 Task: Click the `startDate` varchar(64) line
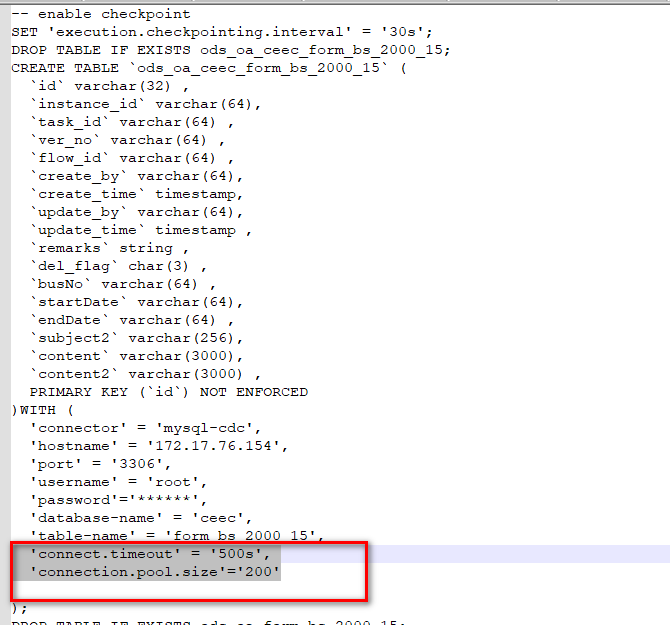click(136, 302)
